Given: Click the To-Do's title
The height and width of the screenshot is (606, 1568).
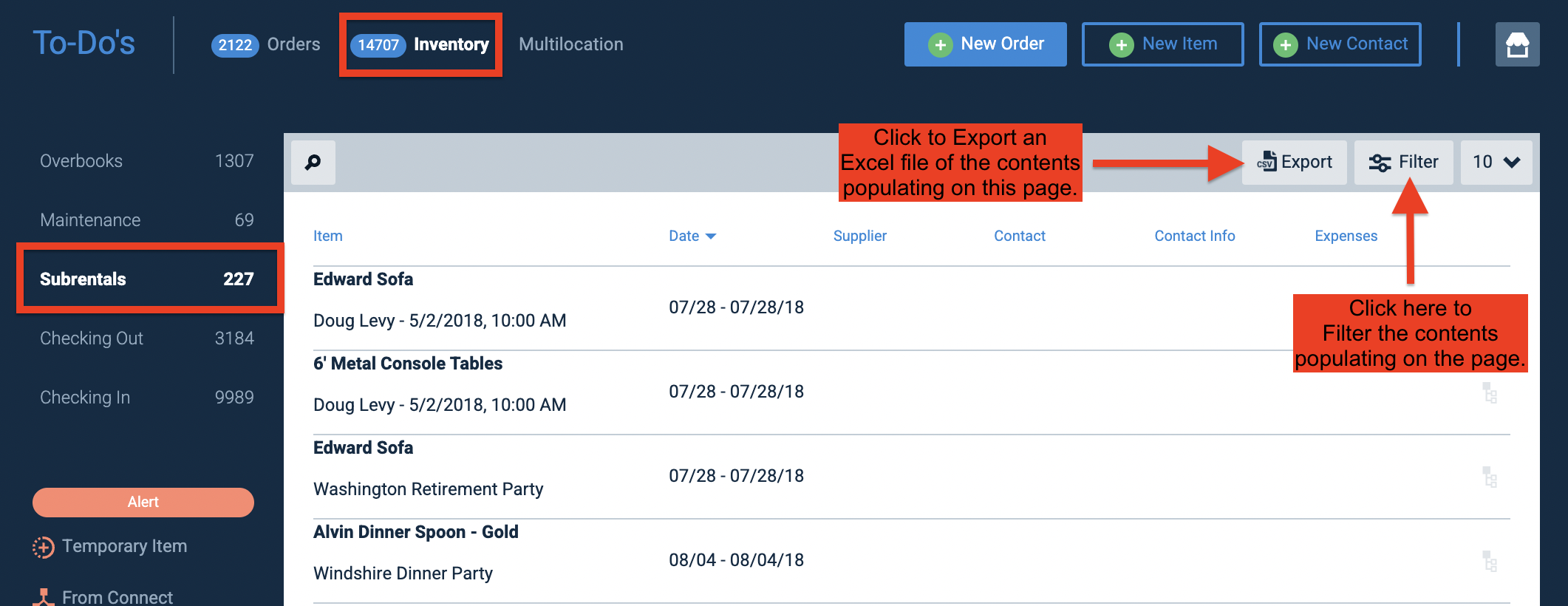Looking at the screenshot, I should pyautogui.click(x=84, y=43).
